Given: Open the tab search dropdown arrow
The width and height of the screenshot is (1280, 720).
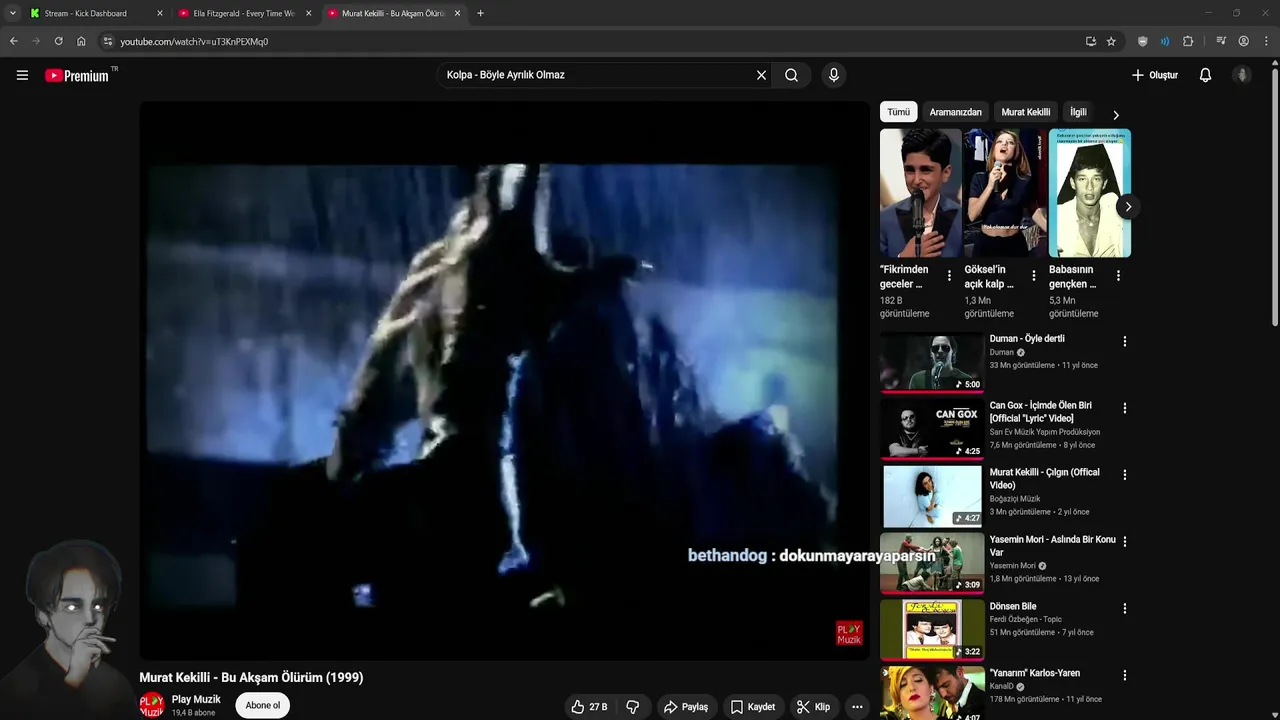Looking at the screenshot, I should tap(12, 13).
